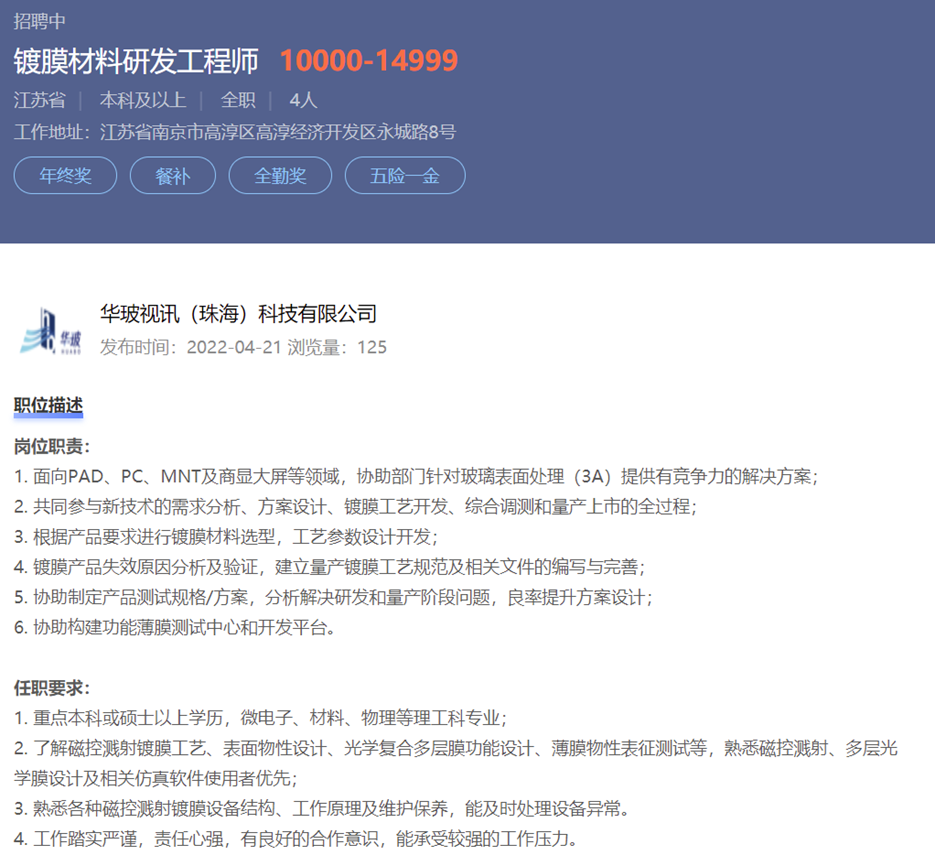Select the 职位描述 section tab
The height and width of the screenshot is (855, 935).
tap(48, 405)
